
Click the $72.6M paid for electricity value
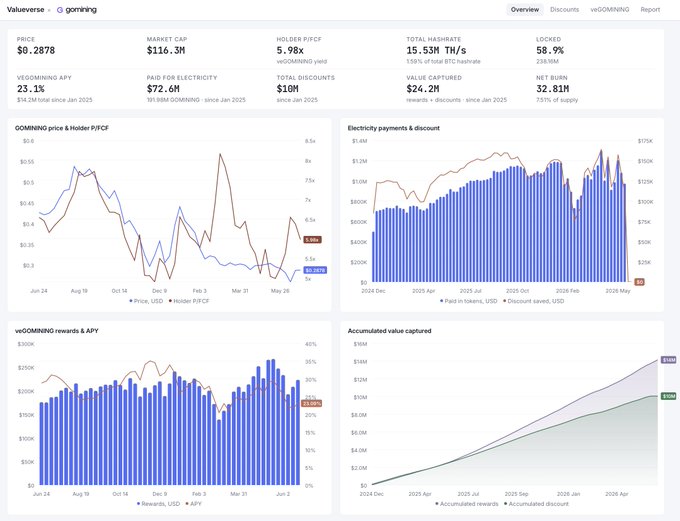coord(163,89)
